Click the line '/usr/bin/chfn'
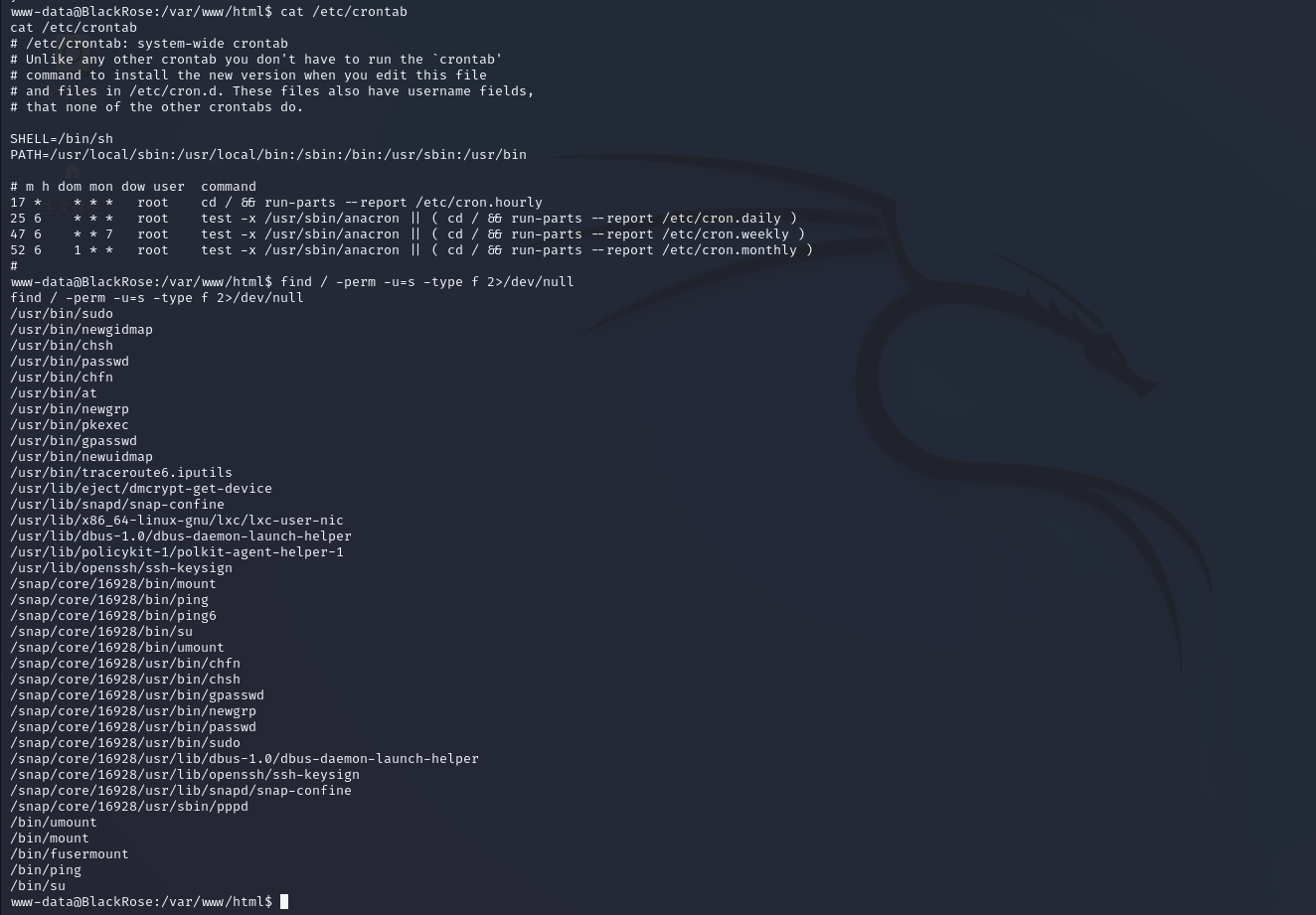The image size is (1316, 915). (x=62, y=377)
